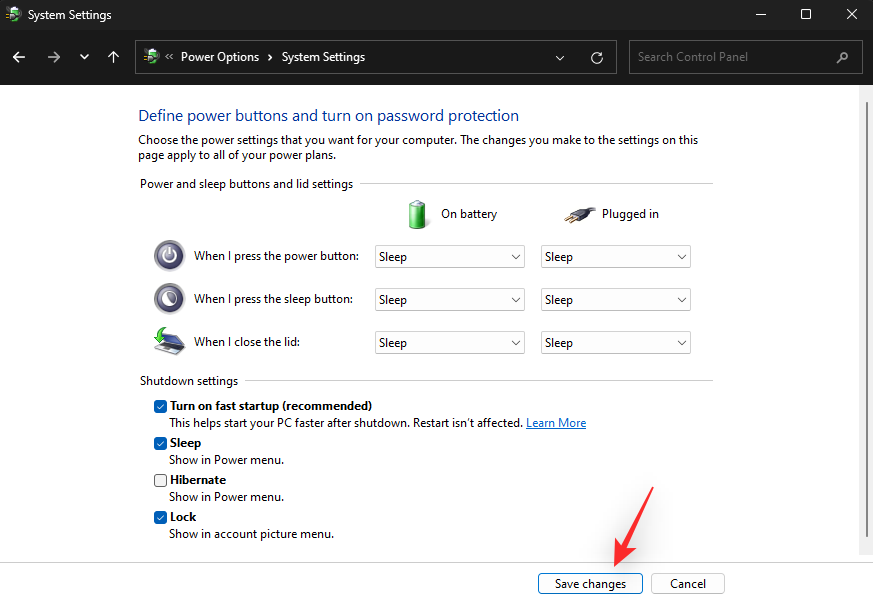Click the laptop lid close icon
The width and height of the screenshot is (873, 600).
coord(169,341)
